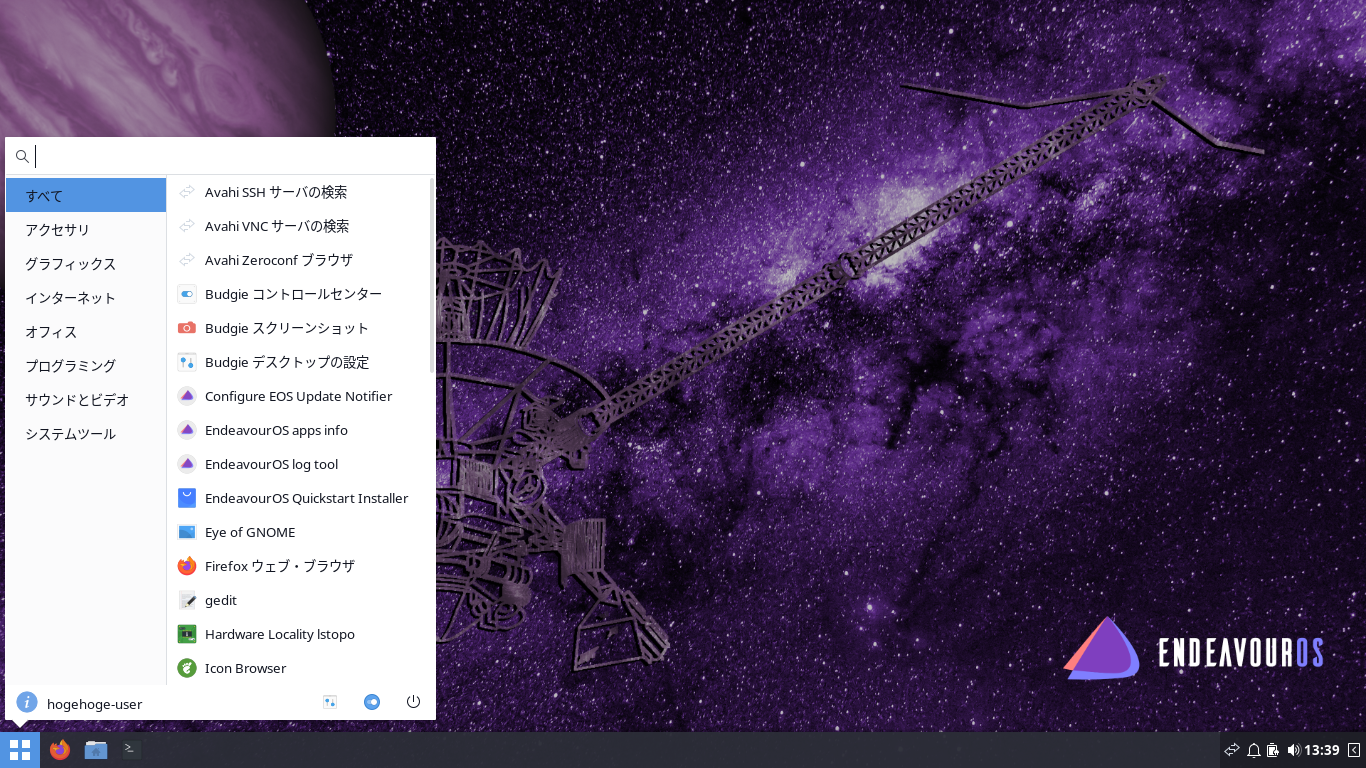Launch Budgie コントロールセンター icon

pyautogui.click(x=187, y=294)
